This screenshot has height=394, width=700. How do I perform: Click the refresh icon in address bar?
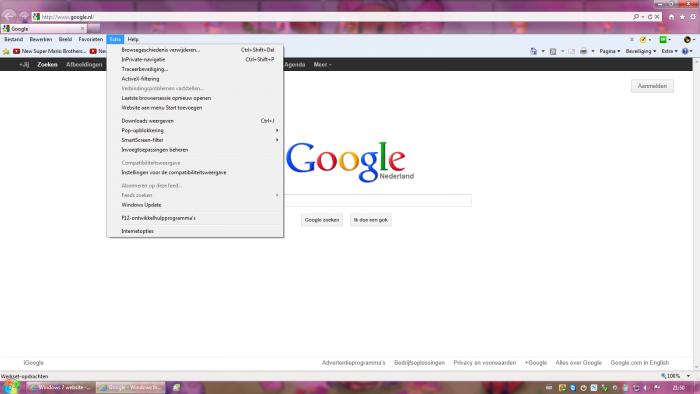click(650, 17)
